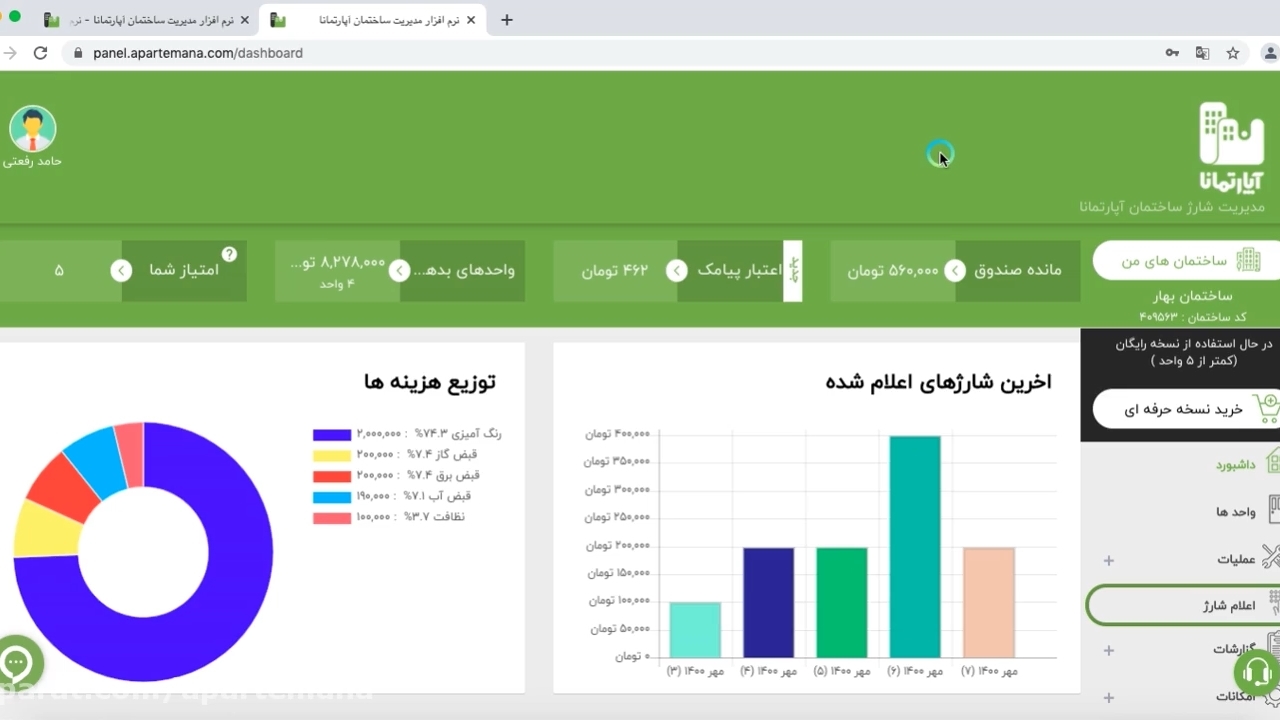Open saved passwords key icon
Screen dimensions: 1280x720
[1172, 53]
